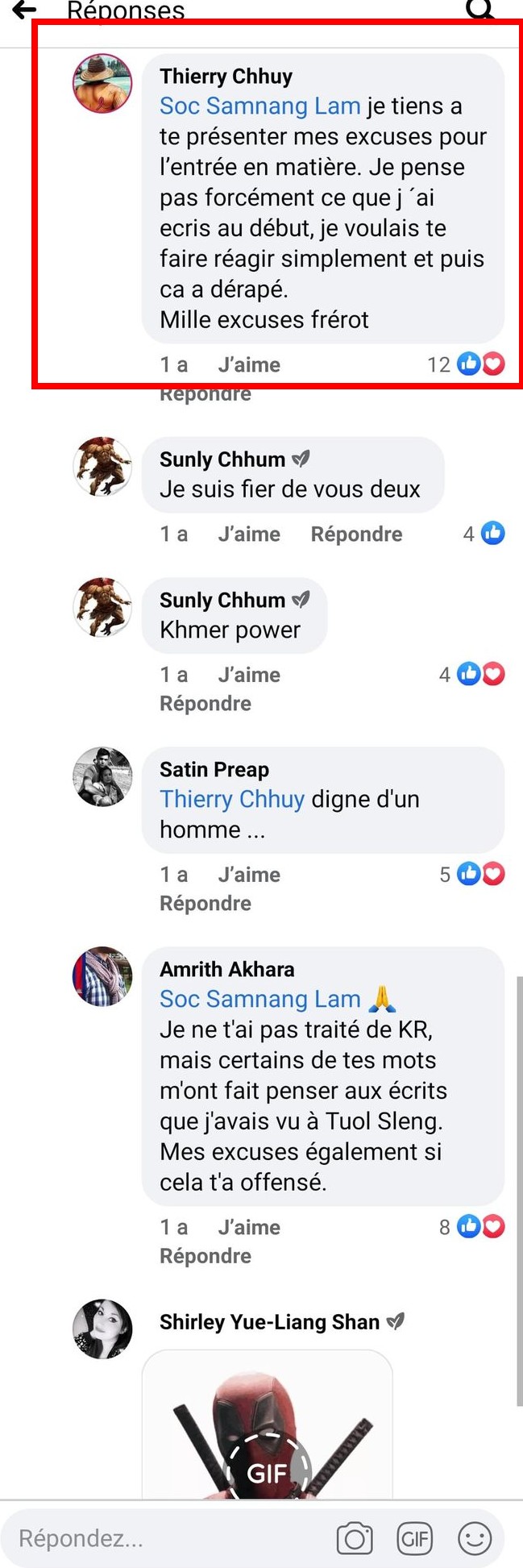
Task: Open Thierry Chhuy's profile picture
Action: point(102,83)
